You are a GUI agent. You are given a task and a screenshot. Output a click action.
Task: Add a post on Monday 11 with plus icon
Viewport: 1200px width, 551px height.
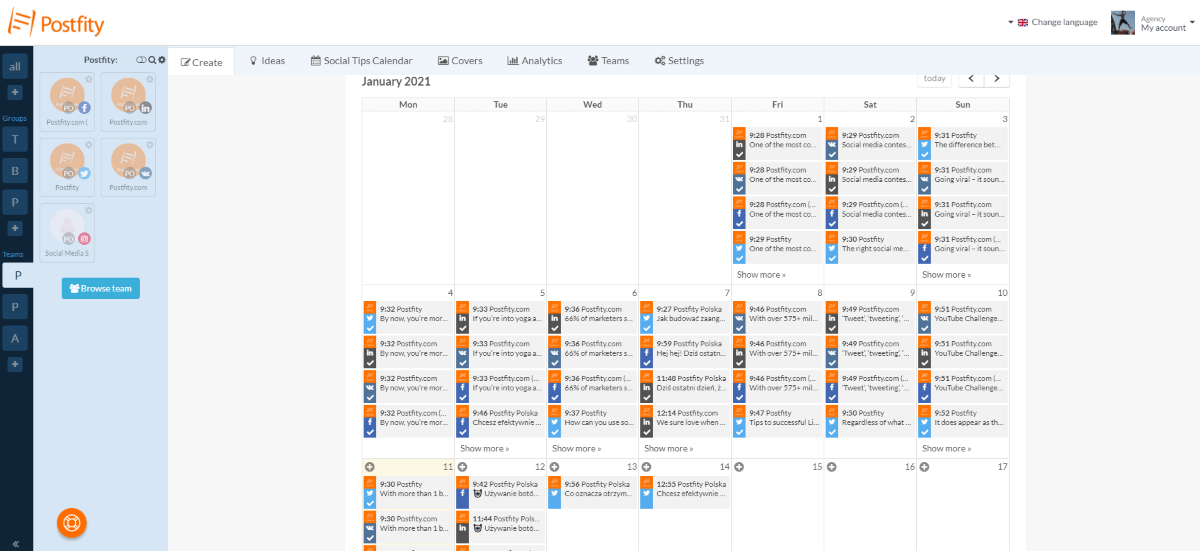point(370,467)
